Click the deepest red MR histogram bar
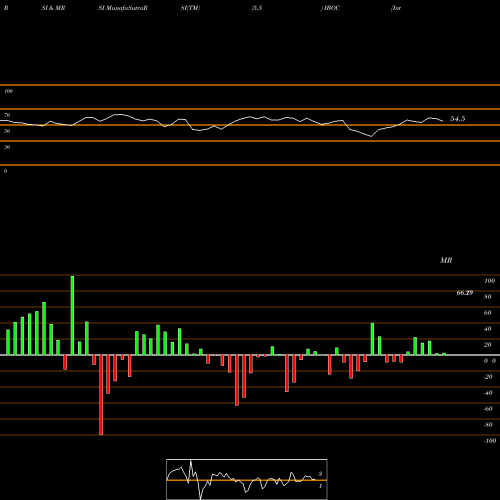This screenshot has width=500, height=500. [x=101, y=395]
